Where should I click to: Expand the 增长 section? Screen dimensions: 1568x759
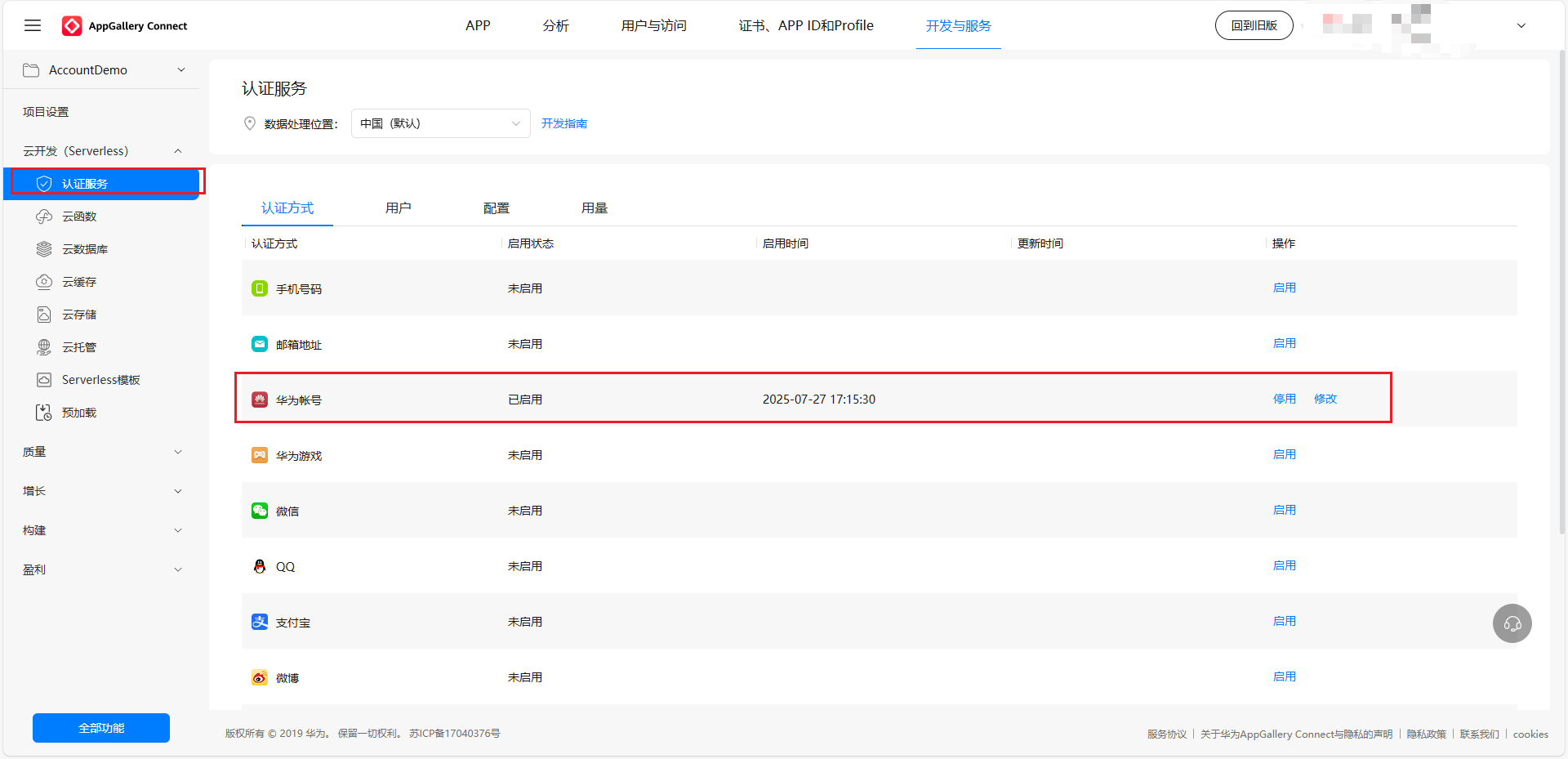click(x=178, y=491)
